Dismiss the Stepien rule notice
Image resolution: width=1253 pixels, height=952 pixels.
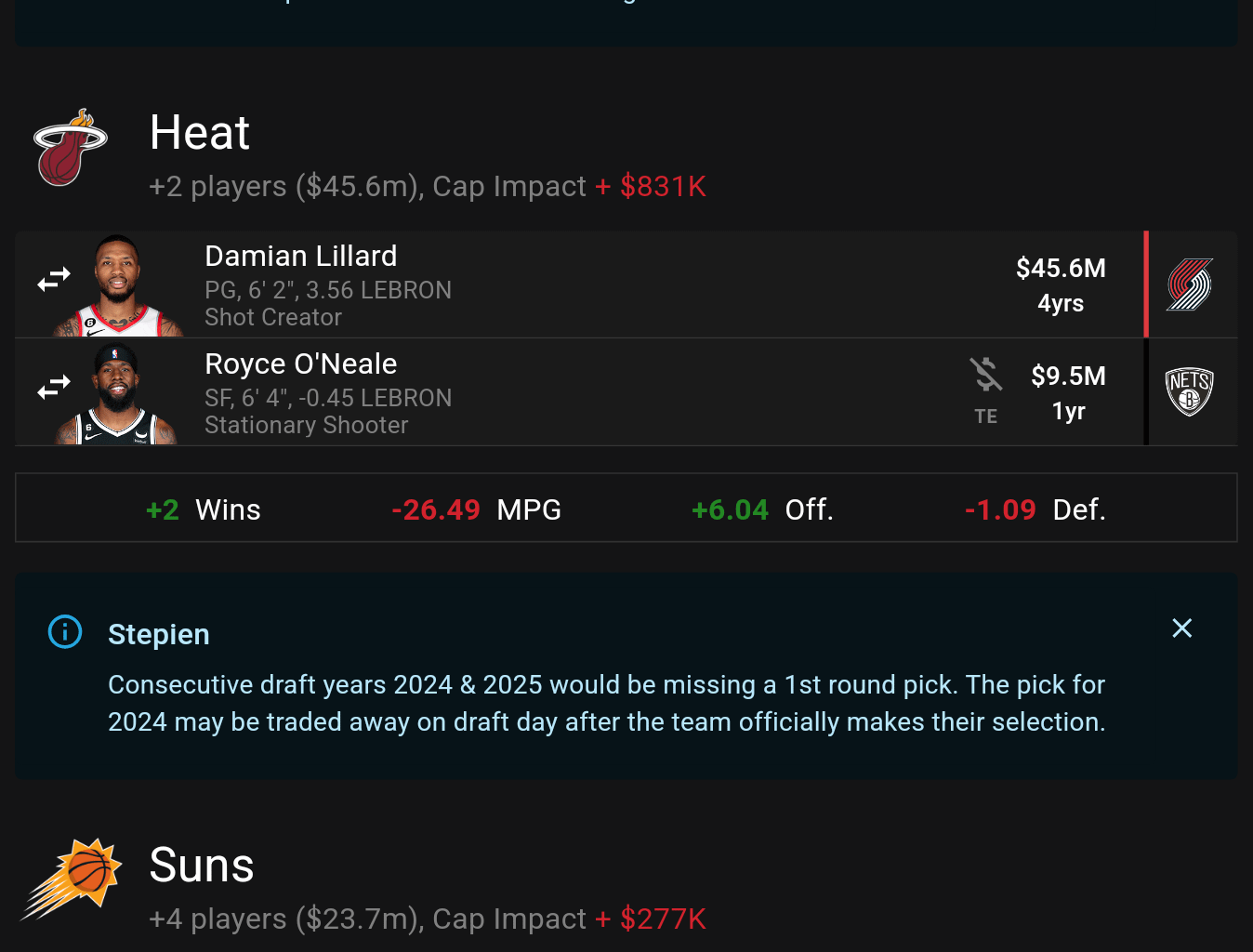(1181, 628)
